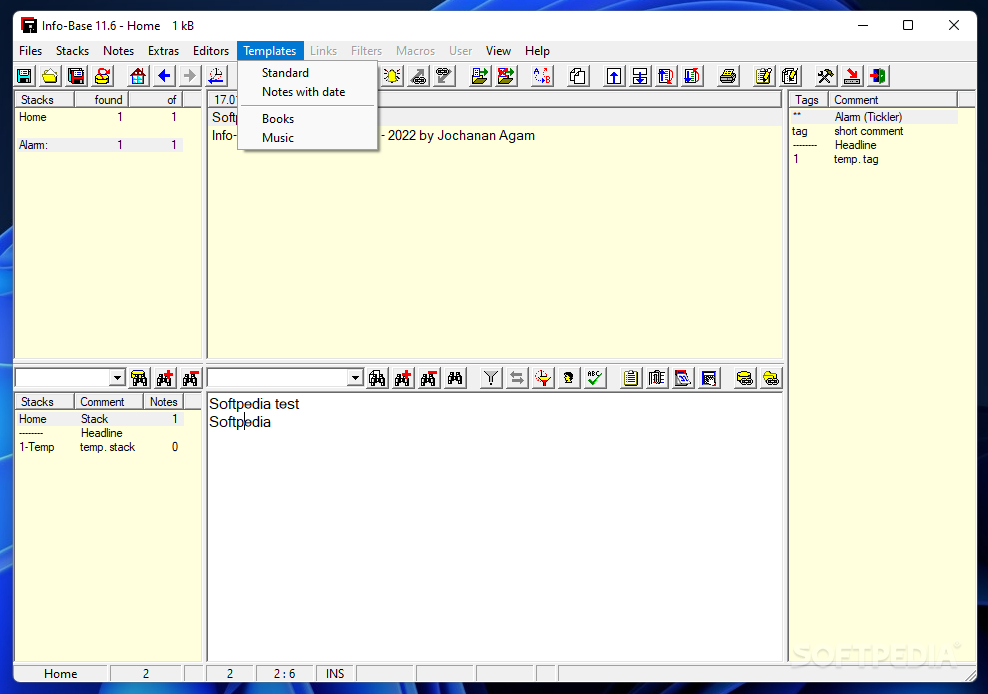
Task: Open settings with hammer and wrench icon
Action: (x=825, y=76)
